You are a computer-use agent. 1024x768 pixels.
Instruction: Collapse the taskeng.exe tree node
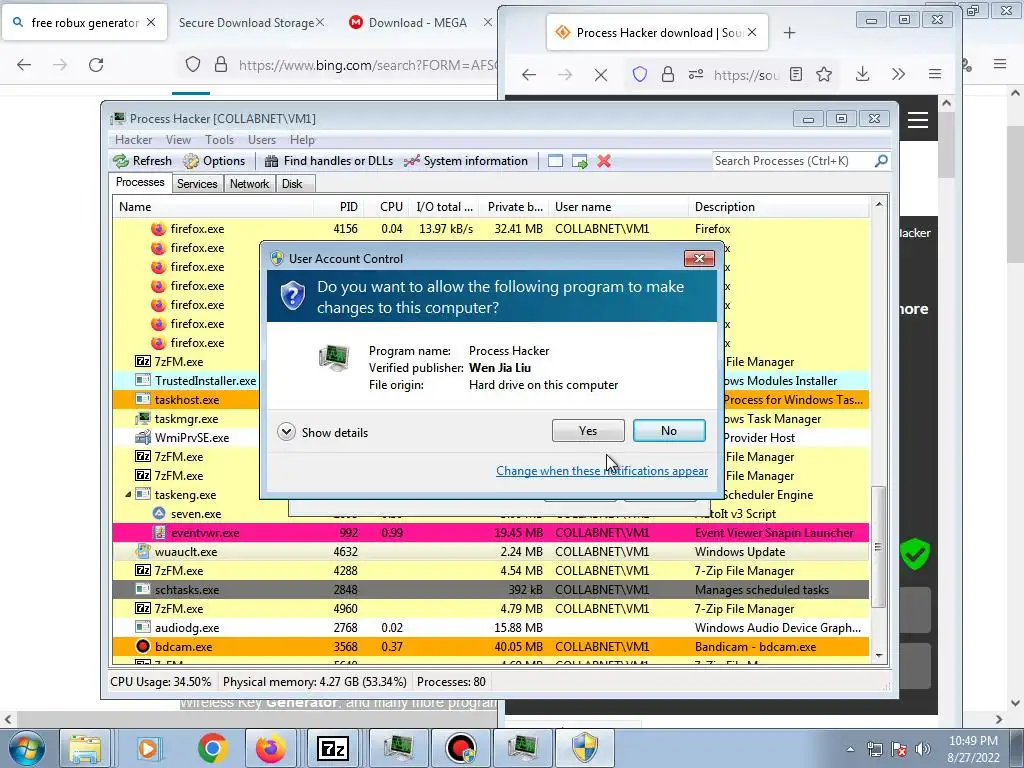point(128,494)
